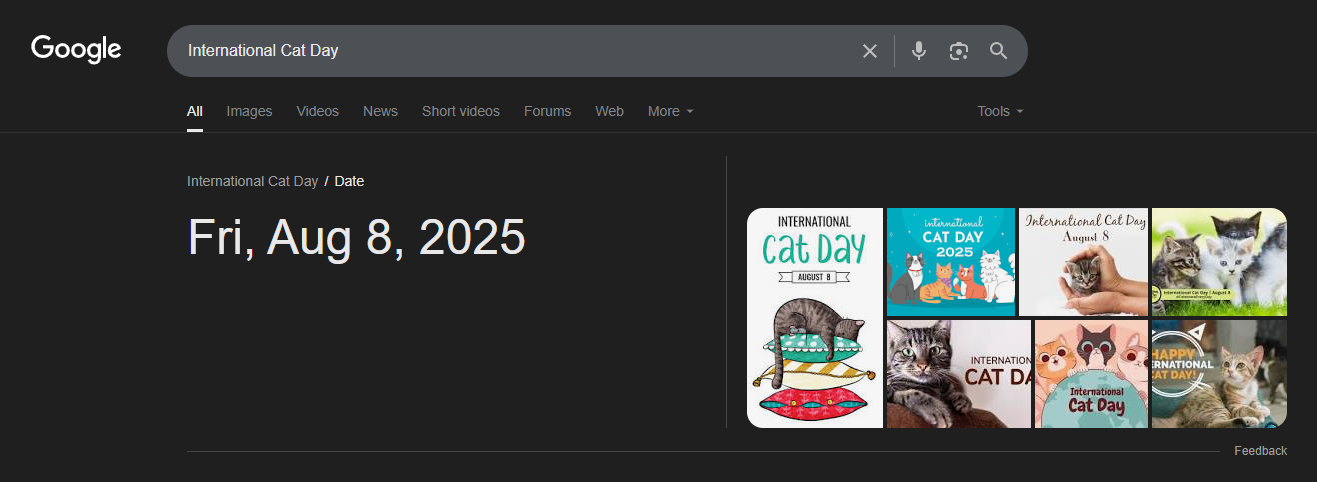Go to the Forums tab
Screen dimensions: 1317x482
point(547,111)
